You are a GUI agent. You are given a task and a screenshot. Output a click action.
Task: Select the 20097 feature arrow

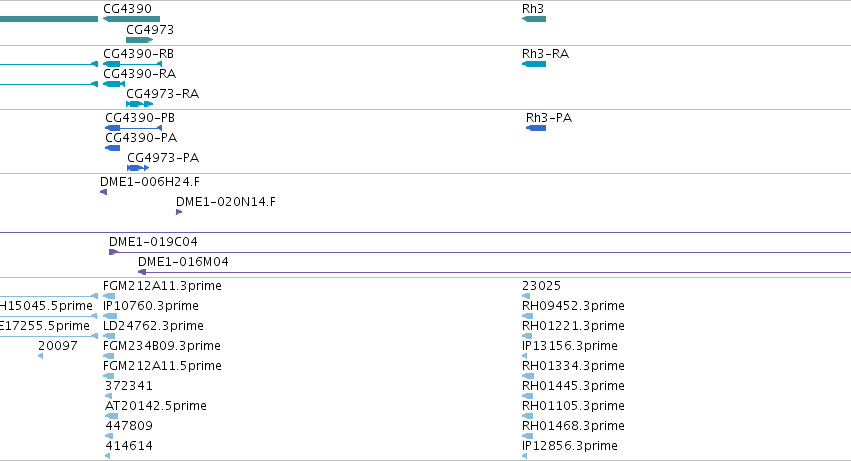pyautogui.click(x=41, y=356)
